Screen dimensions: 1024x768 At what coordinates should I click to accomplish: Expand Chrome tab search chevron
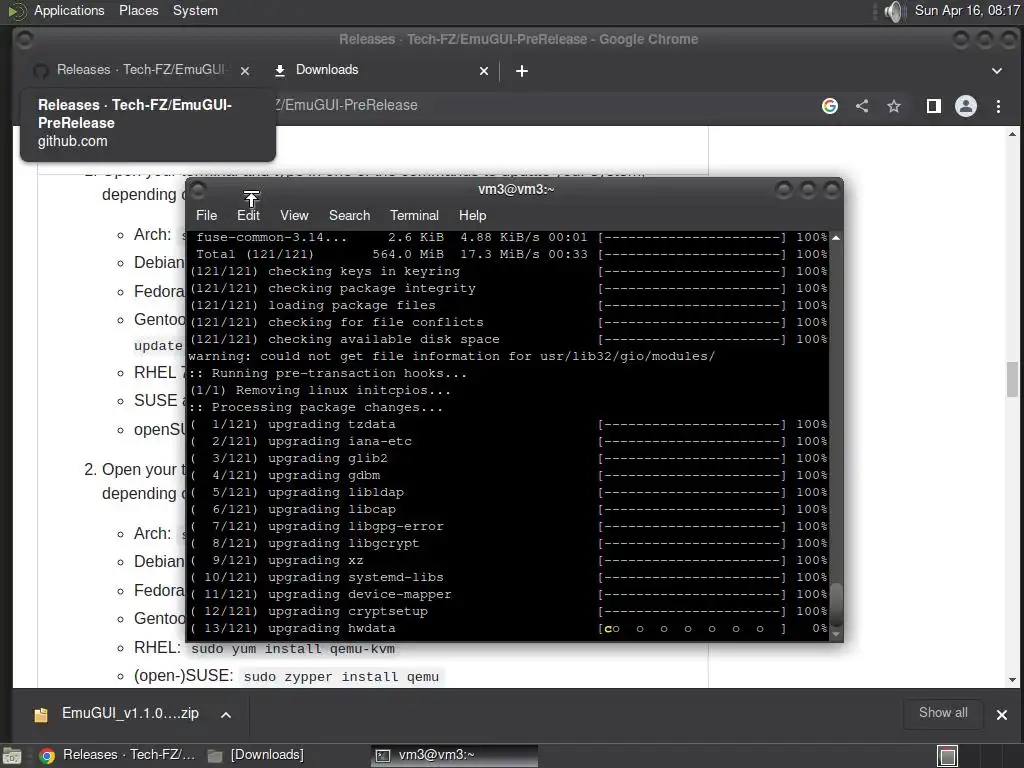997,71
